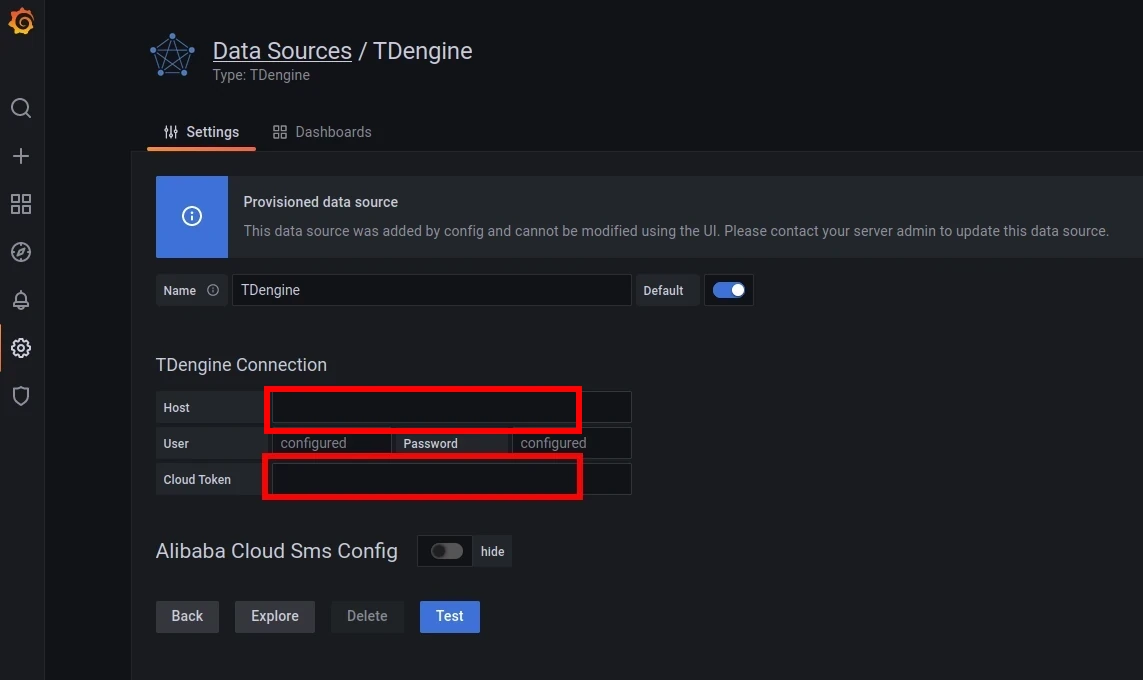This screenshot has height=680, width=1143.
Task: Click the blue Test button
Action: (x=449, y=616)
